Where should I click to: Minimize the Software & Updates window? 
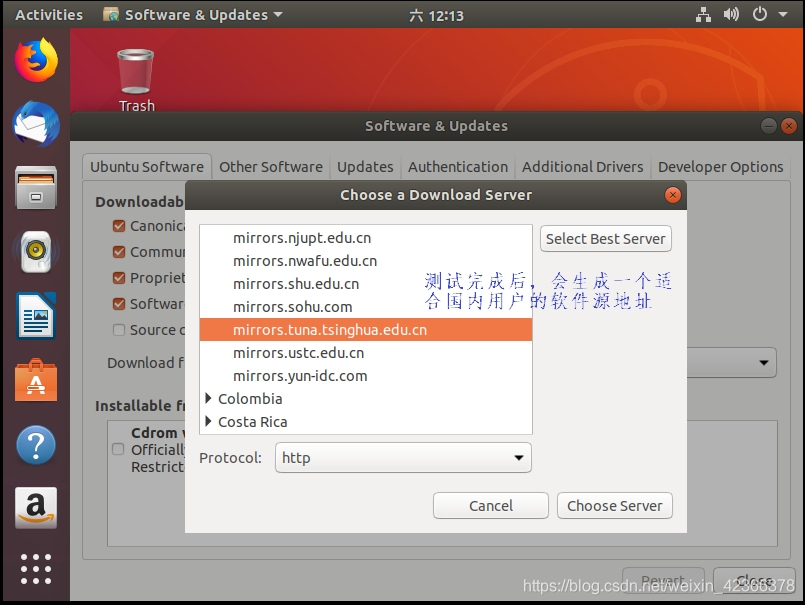(x=769, y=126)
